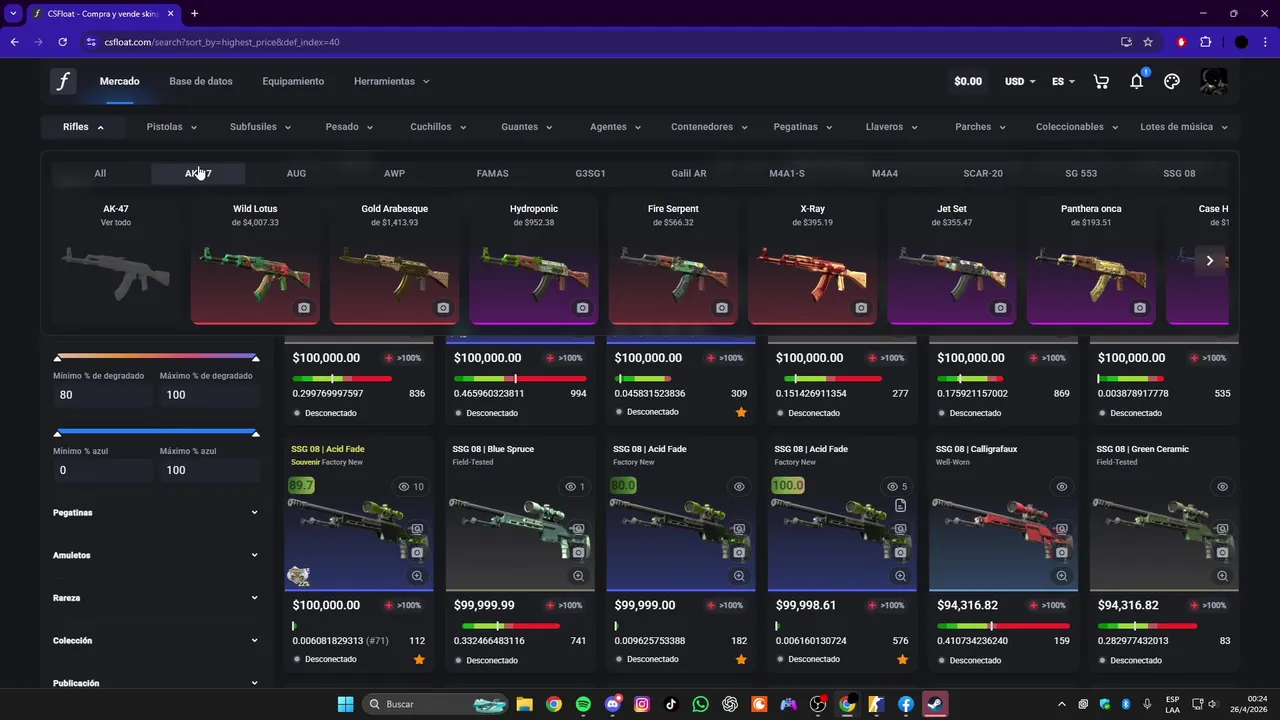Toggle watch eye on $99,999.00 Acid Fade
Image resolution: width=1280 pixels, height=720 pixels.
pyautogui.click(x=739, y=487)
